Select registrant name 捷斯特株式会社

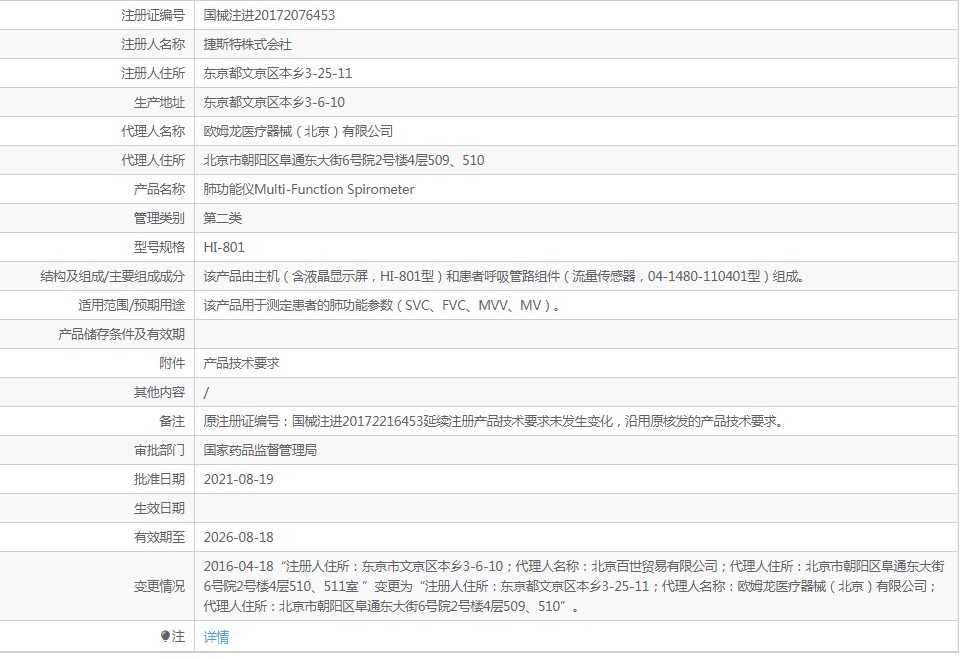247,44
